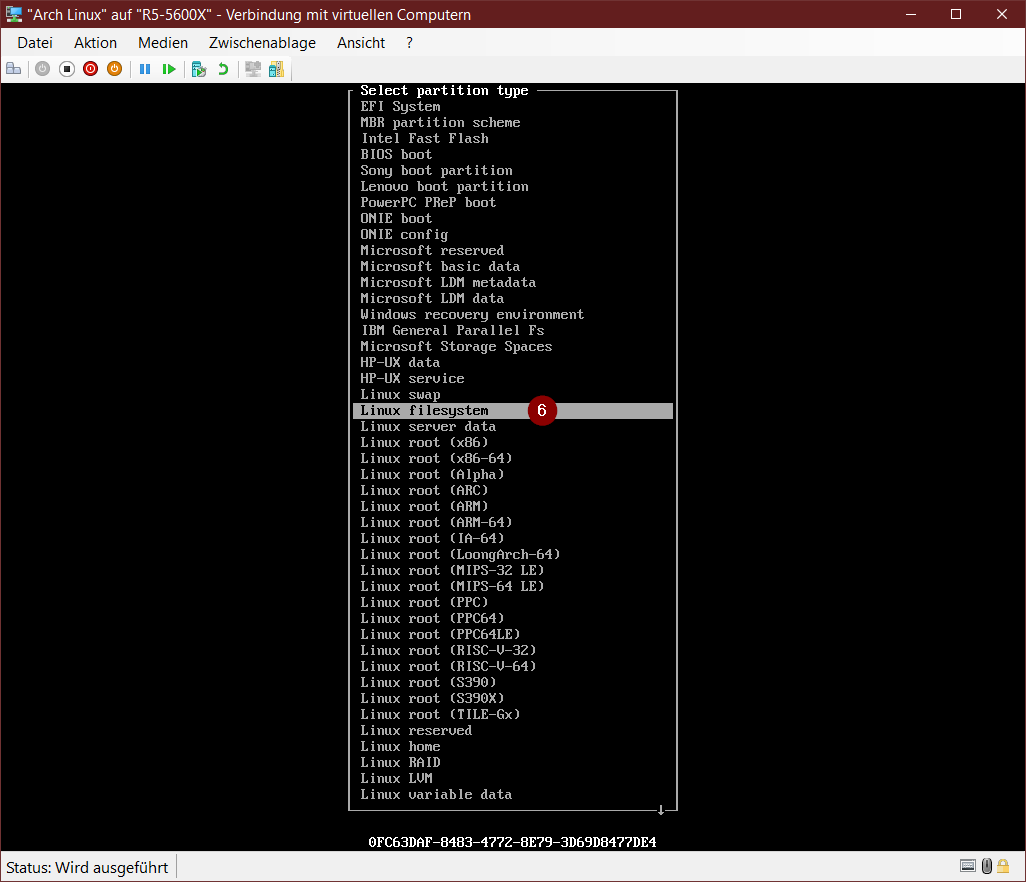The height and width of the screenshot is (882, 1026).
Task: Click the keyboard icon in the status bar
Action: click(968, 866)
